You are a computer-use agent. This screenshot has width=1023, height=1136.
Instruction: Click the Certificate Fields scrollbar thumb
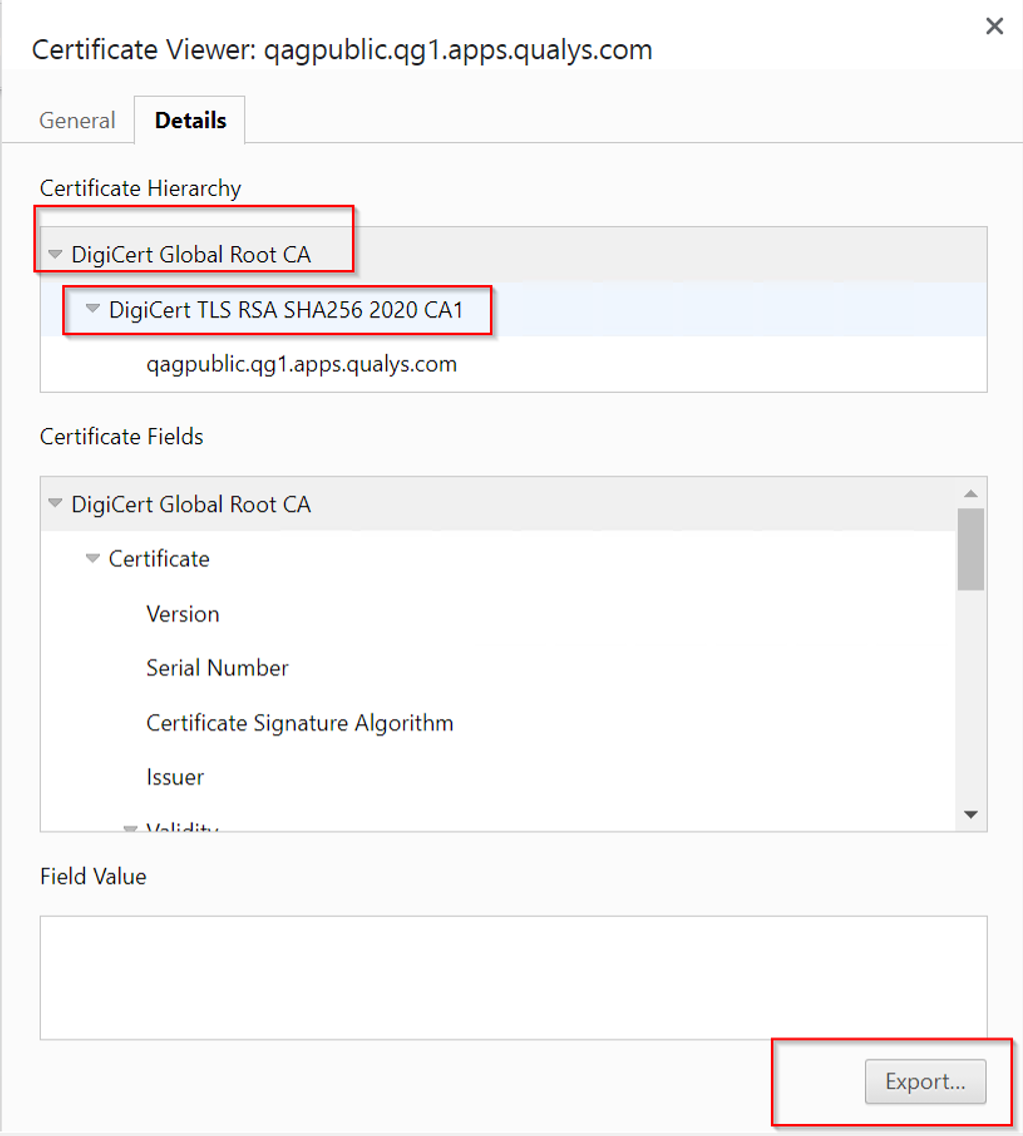click(x=970, y=548)
